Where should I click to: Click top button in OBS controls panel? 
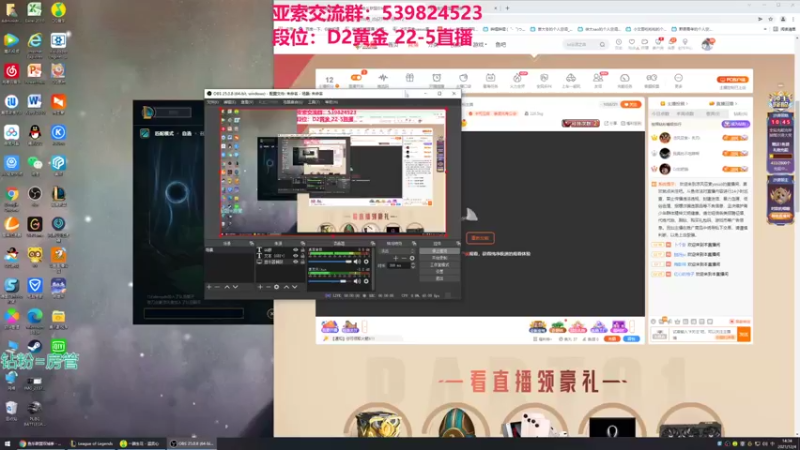440,251
